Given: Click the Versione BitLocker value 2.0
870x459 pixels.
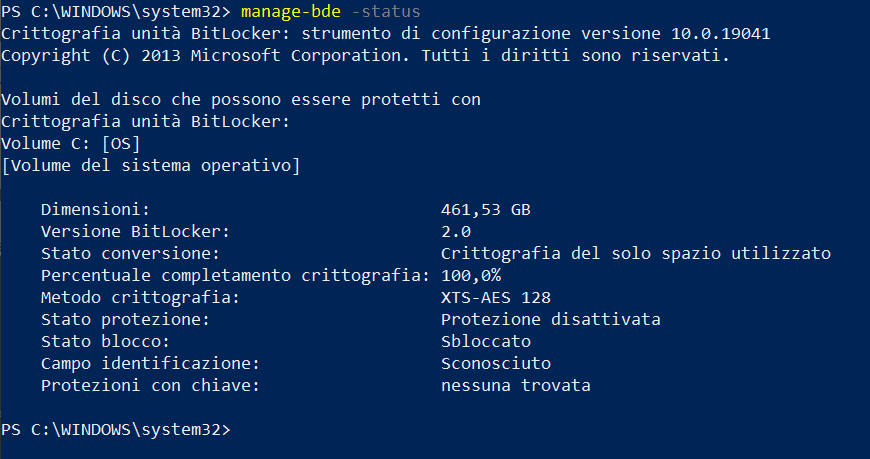Looking at the screenshot, I should pos(455,231).
